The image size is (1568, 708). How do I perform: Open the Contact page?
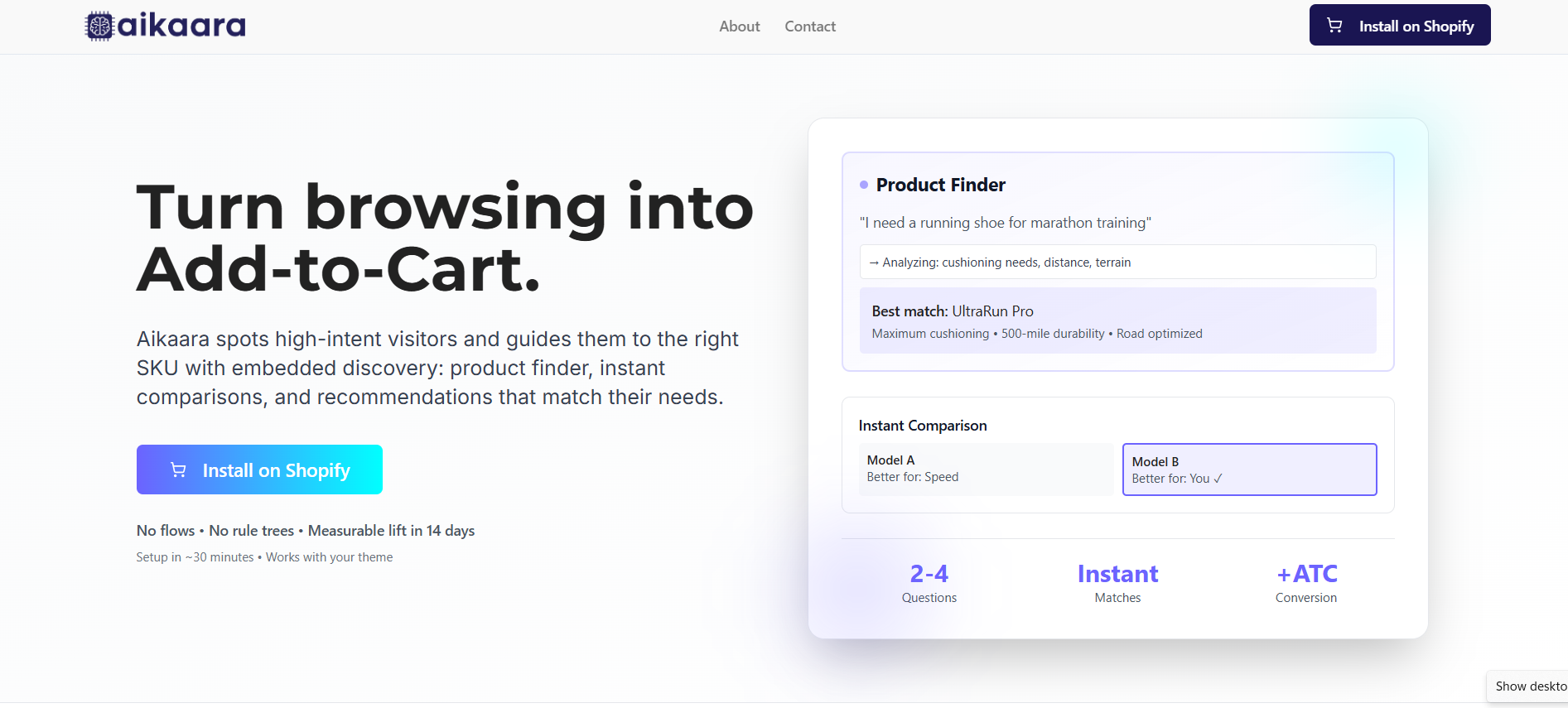coord(809,26)
